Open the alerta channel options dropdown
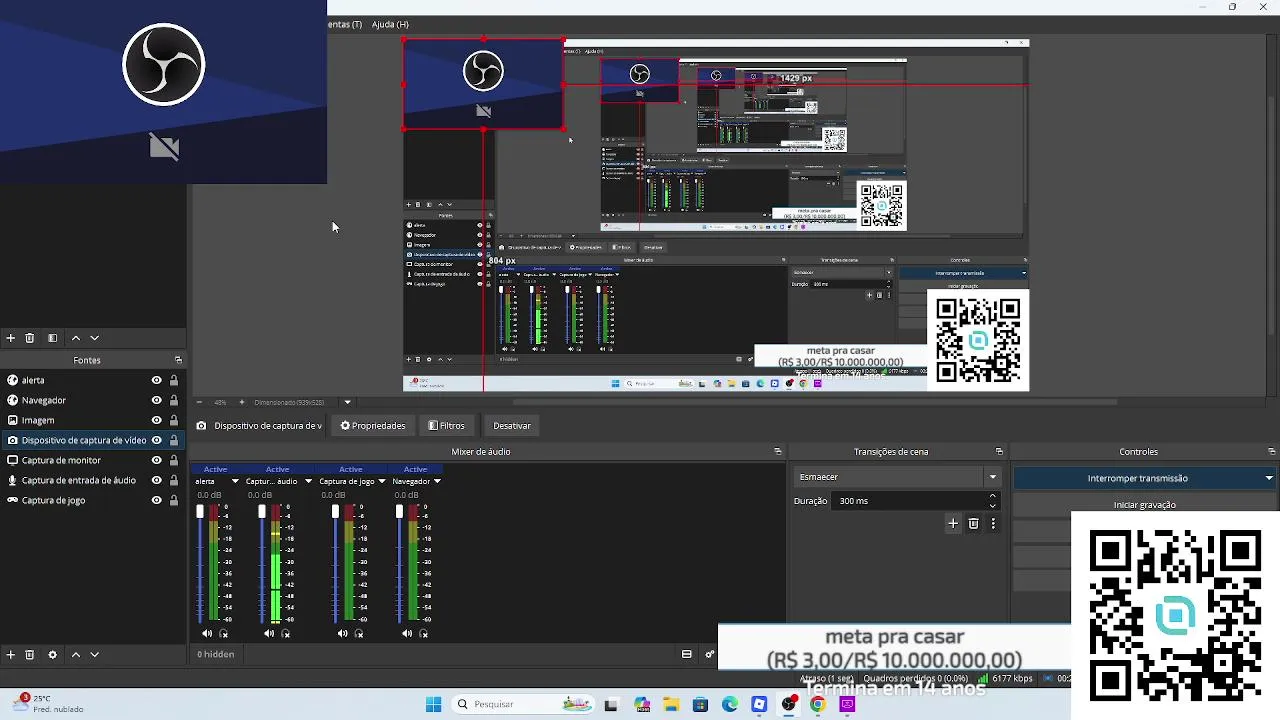This screenshot has height=720, width=1280. click(235, 481)
